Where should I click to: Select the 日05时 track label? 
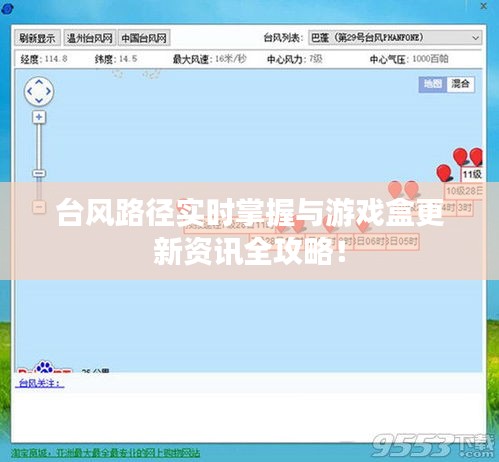tap(402, 241)
